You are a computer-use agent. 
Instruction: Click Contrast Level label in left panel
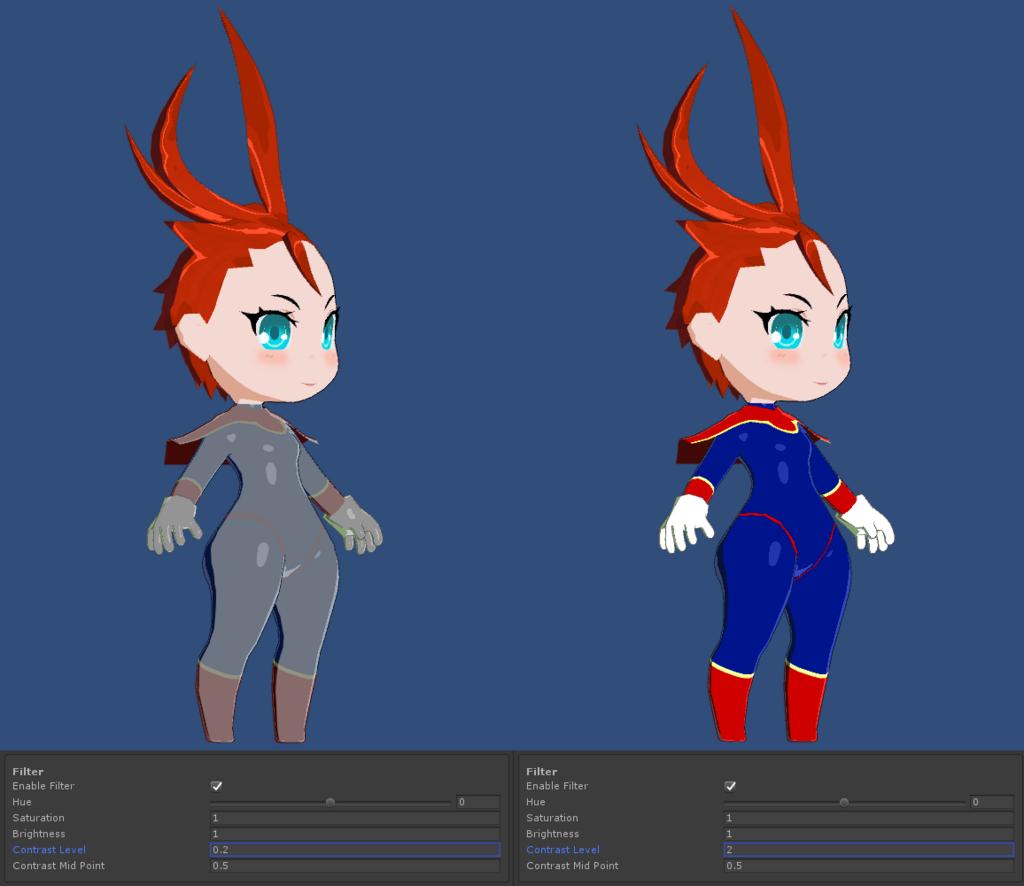click(x=49, y=849)
